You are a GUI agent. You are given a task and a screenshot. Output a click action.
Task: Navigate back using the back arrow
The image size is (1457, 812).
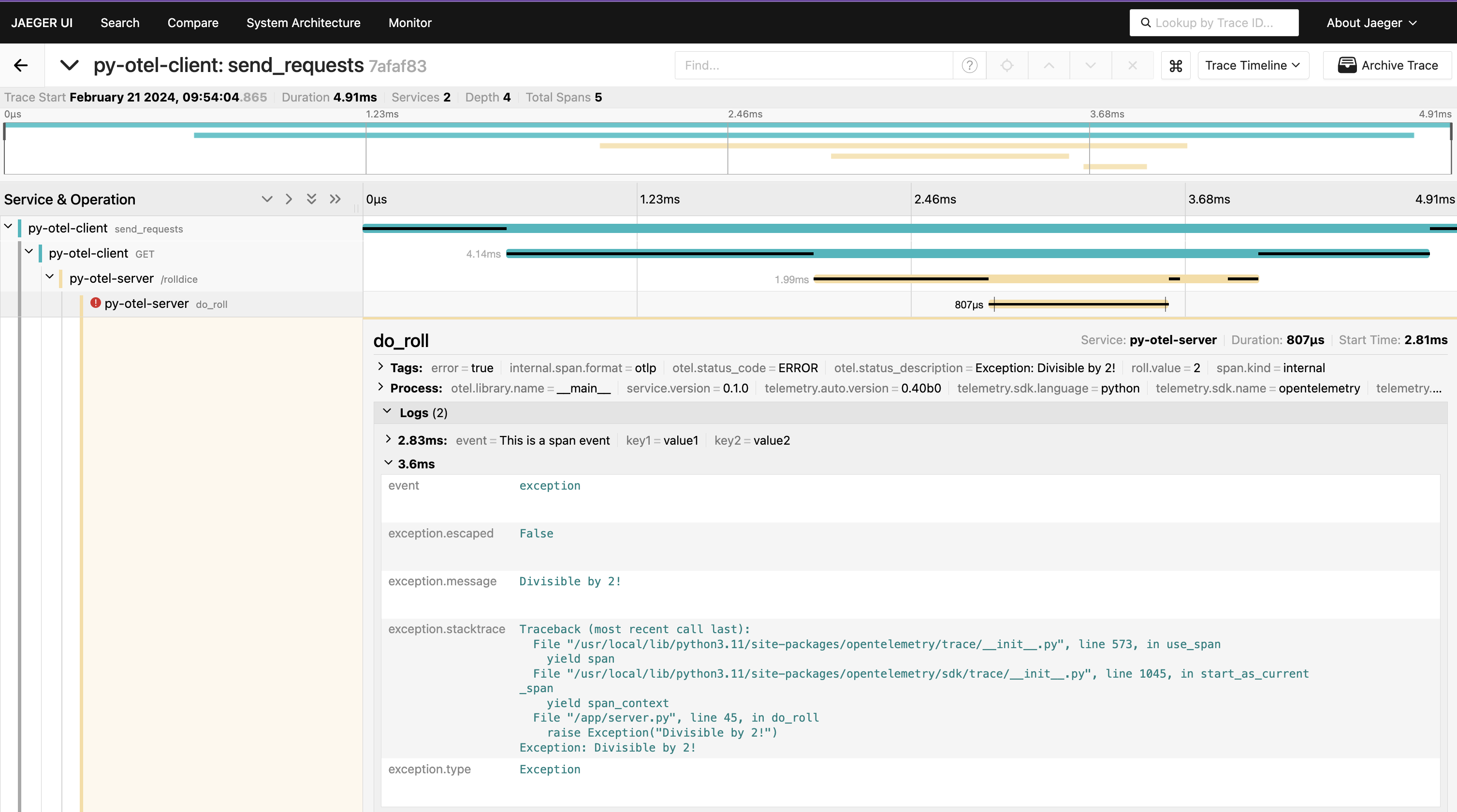20,65
